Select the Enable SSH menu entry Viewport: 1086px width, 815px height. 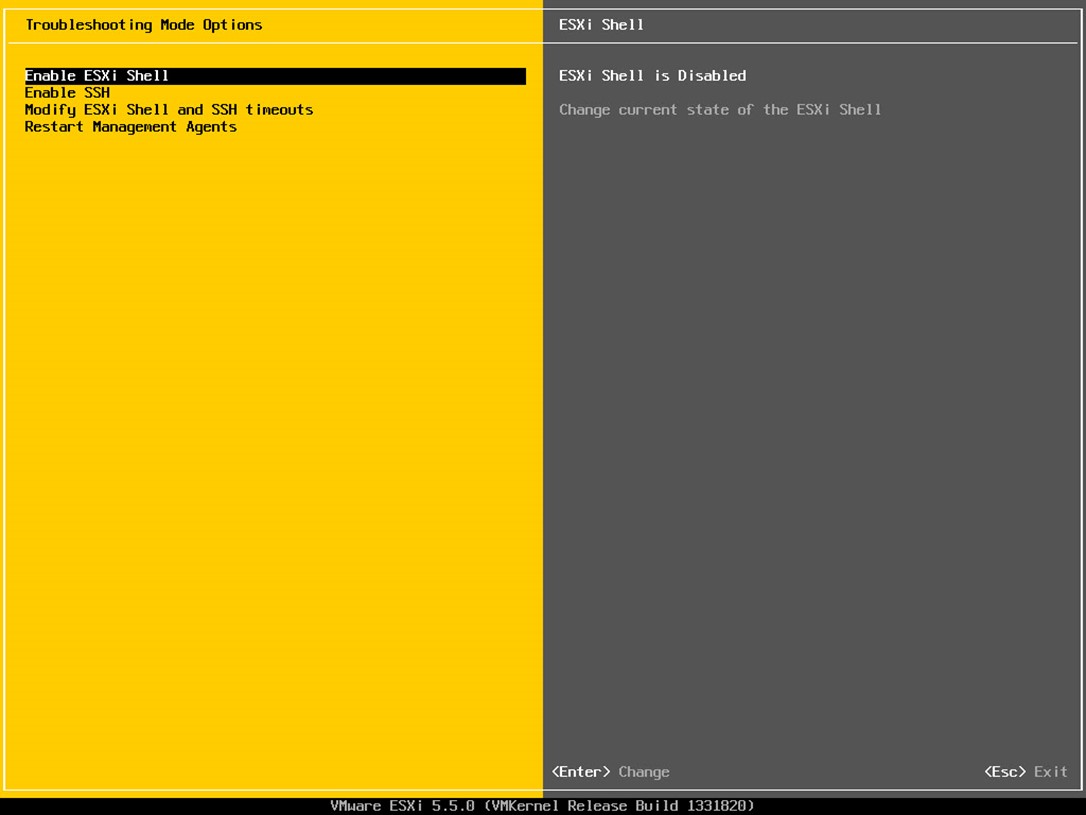67,93
